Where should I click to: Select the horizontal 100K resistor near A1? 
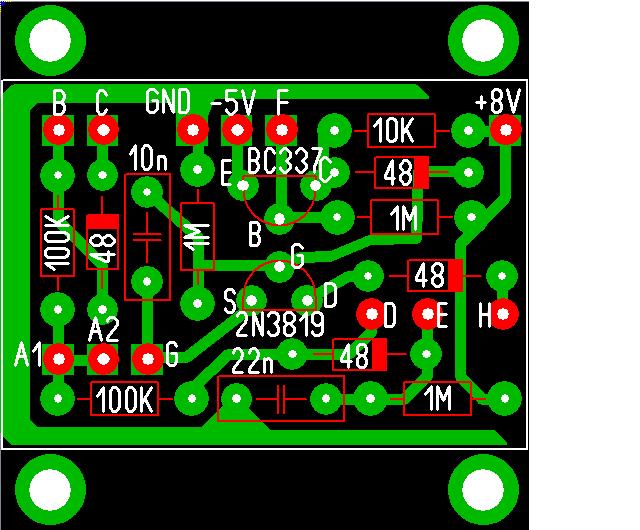(124, 399)
